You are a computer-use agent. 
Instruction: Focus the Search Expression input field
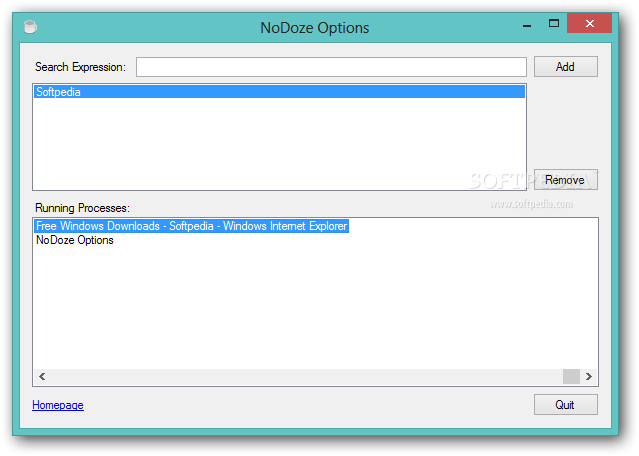331,67
